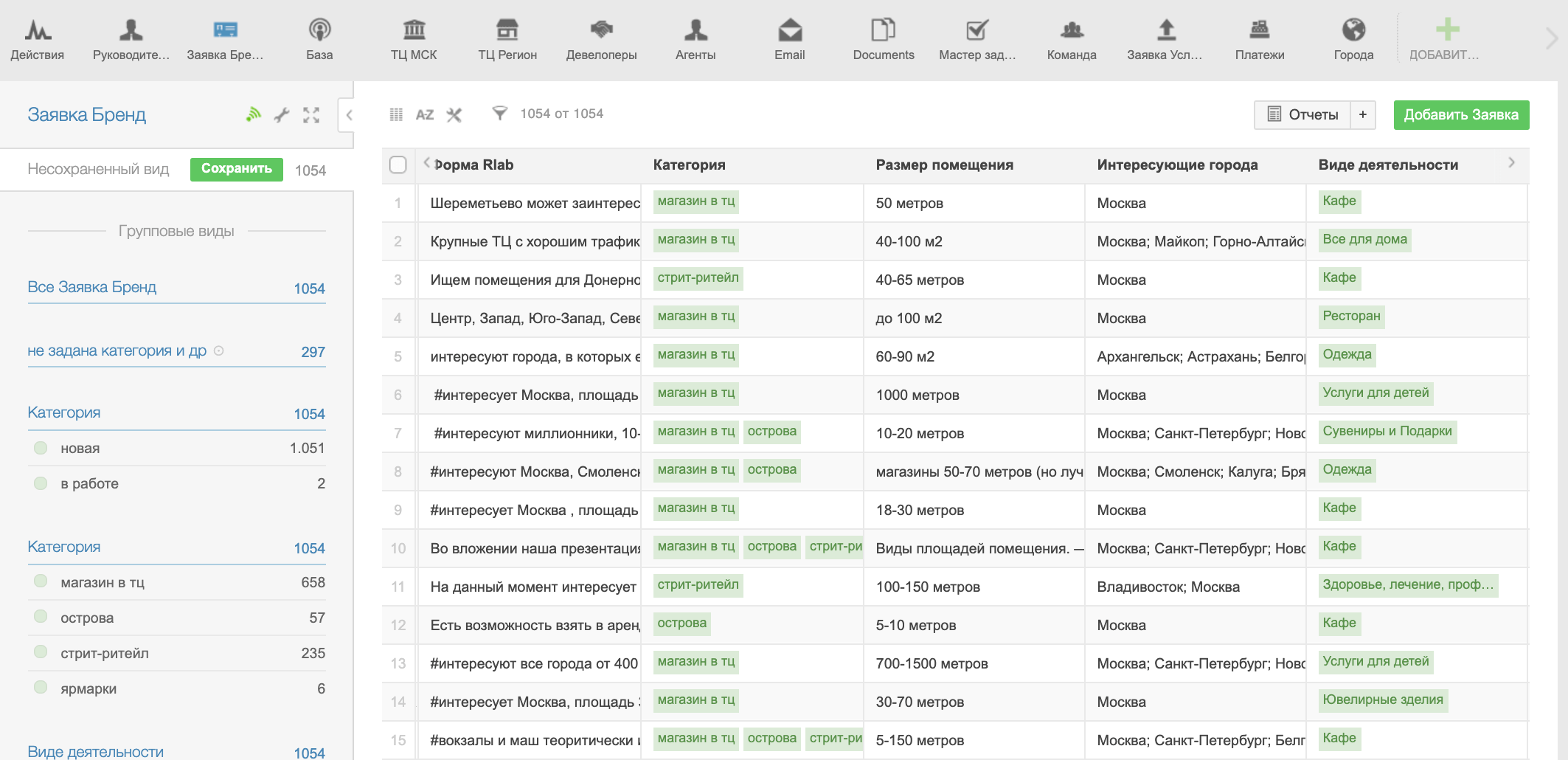Toggle the новая category filter
This screenshot has width=1568, height=760.
[41, 448]
